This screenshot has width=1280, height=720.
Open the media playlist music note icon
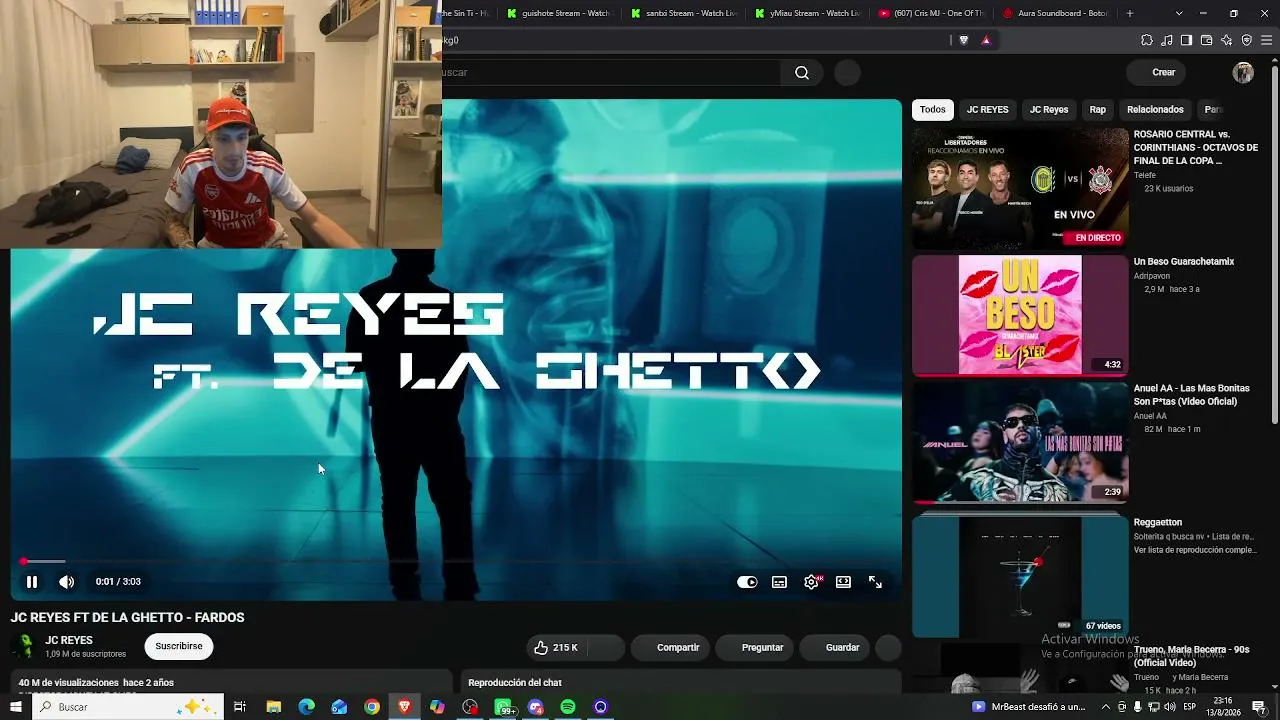[1167, 40]
